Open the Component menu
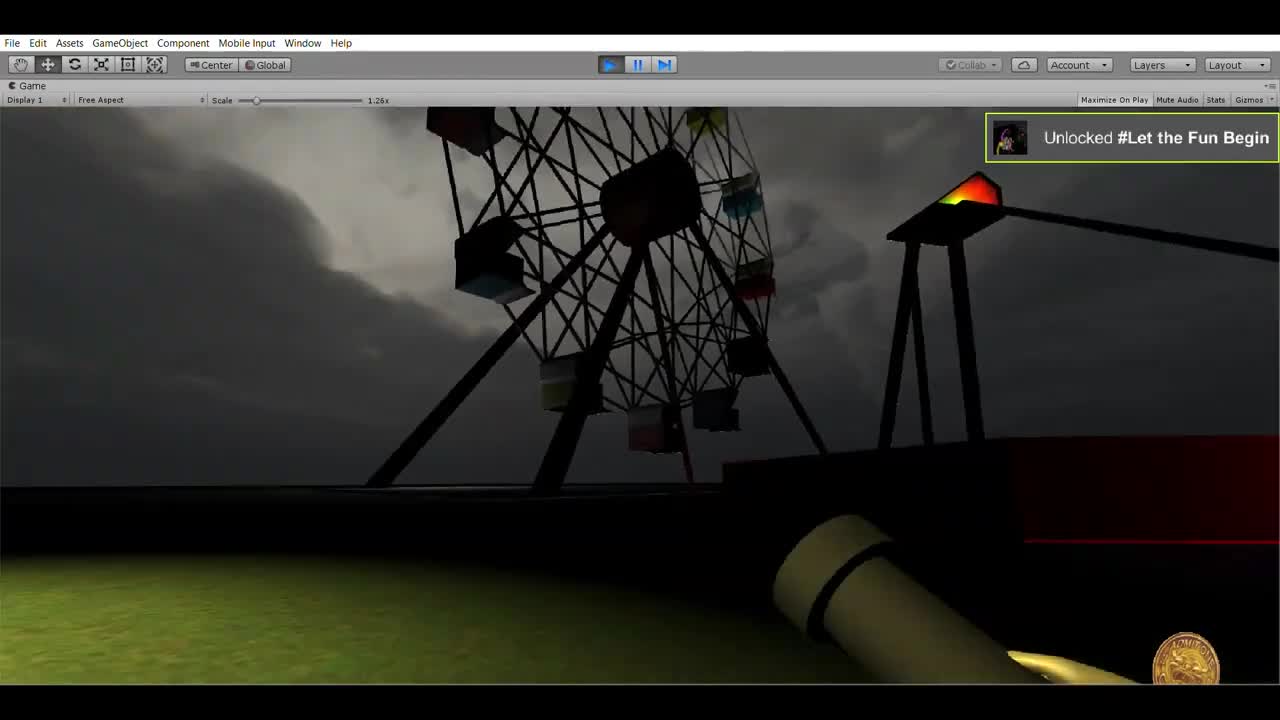1280x720 pixels. click(183, 43)
